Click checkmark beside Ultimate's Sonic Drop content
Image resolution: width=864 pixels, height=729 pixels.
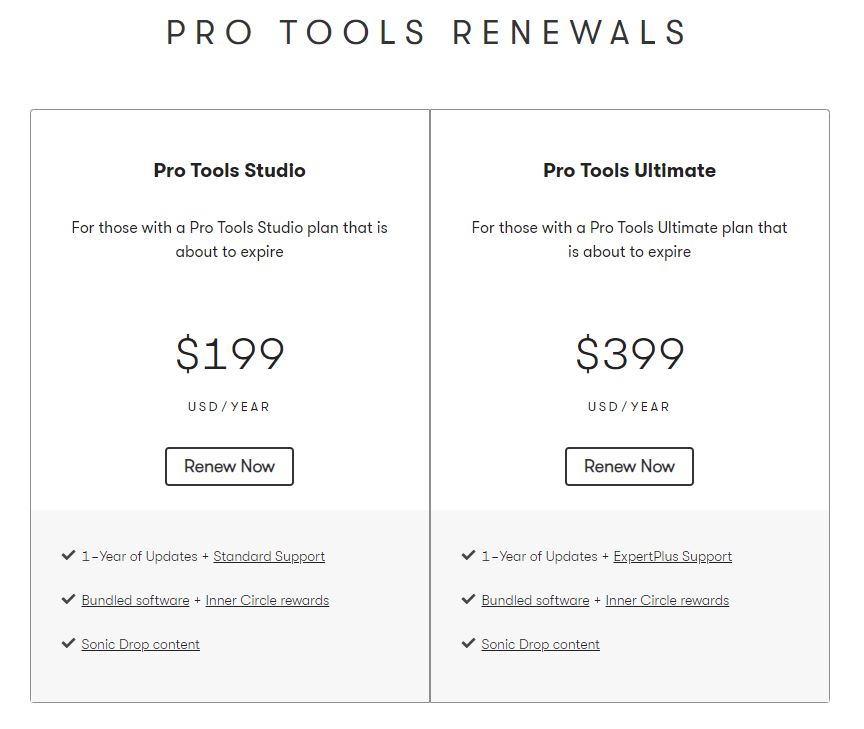[x=468, y=643]
